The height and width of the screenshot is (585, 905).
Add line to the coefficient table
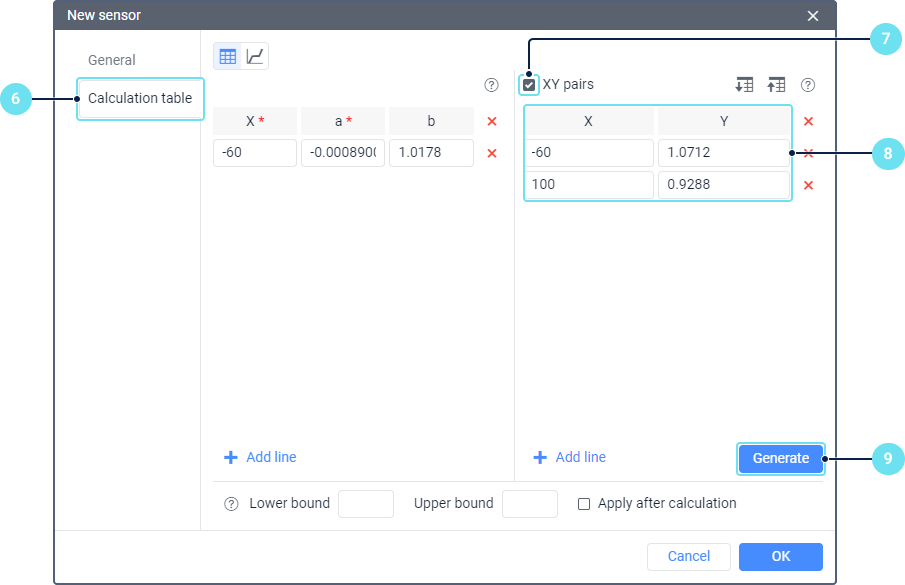tap(260, 457)
